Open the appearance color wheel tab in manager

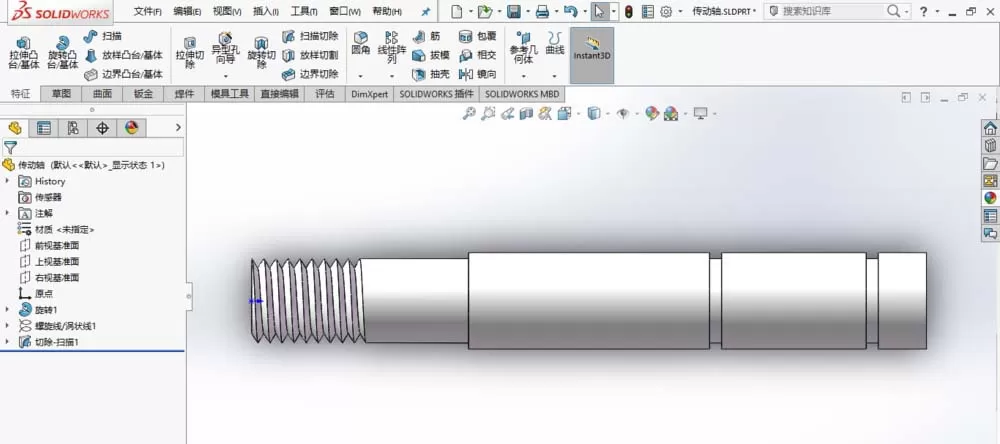(x=131, y=128)
